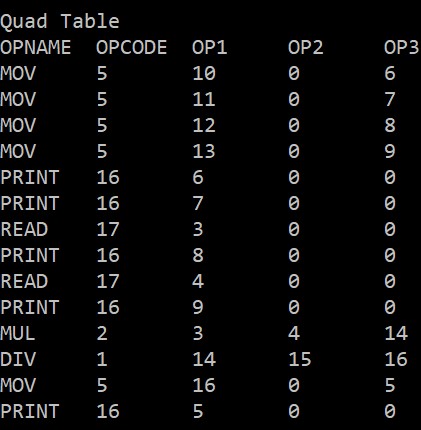The height and width of the screenshot is (430, 421).
Task: Select the first READ entry
Action: [24, 229]
